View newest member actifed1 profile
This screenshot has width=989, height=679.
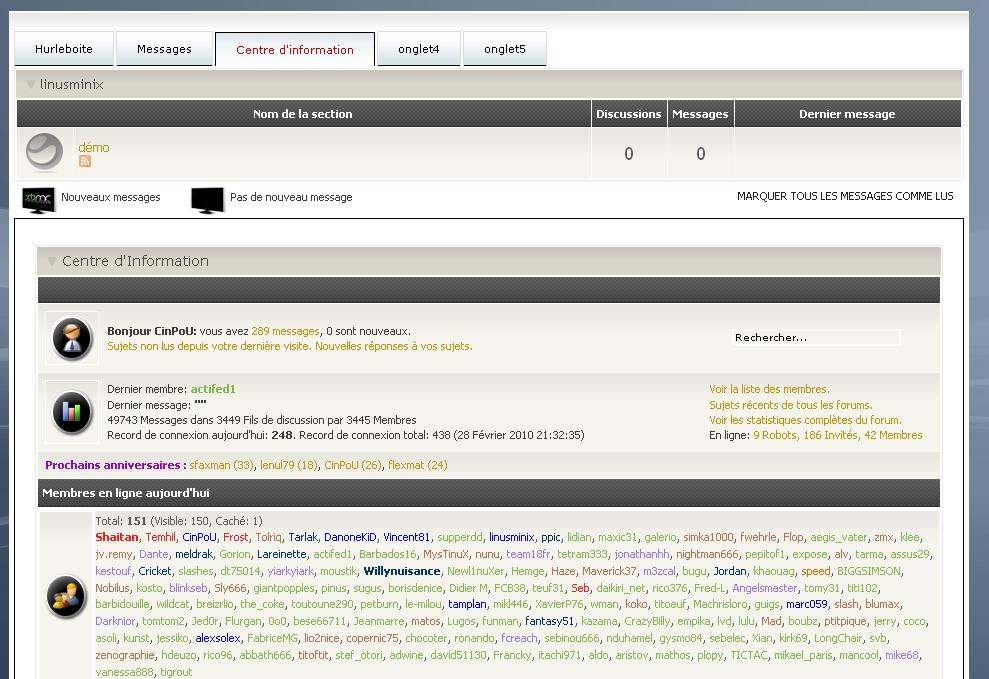click(x=213, y=389)
